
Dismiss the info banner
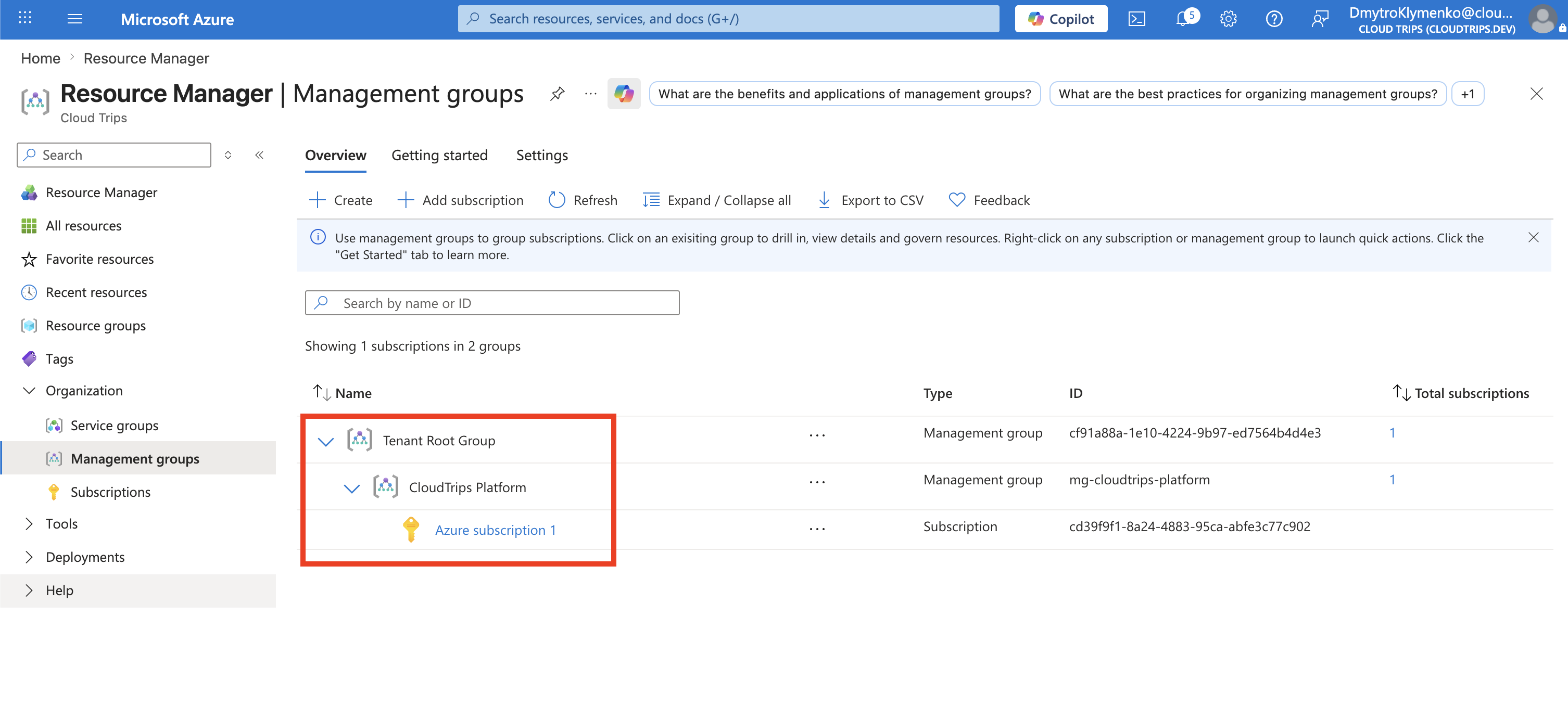pyautogui.click(x=1533, y=237)
